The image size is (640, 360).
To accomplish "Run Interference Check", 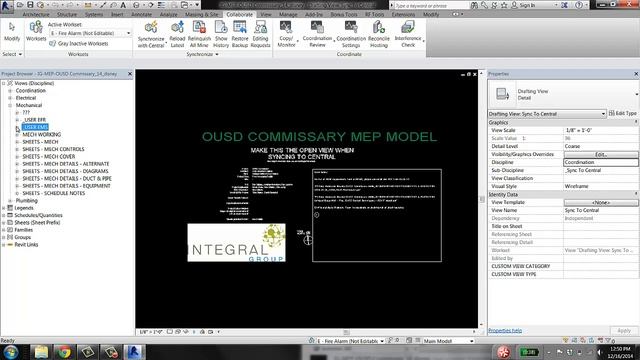I will point(408,35).
